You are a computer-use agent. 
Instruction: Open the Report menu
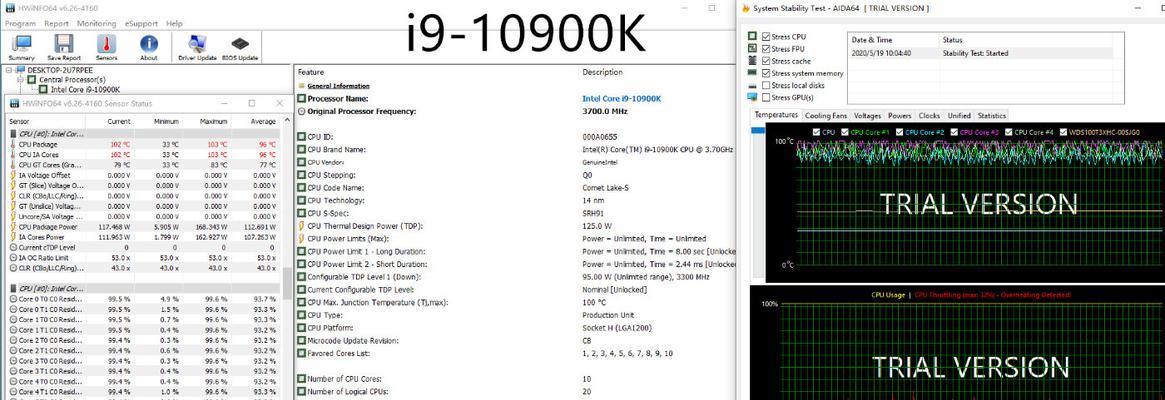pos(56,24)
